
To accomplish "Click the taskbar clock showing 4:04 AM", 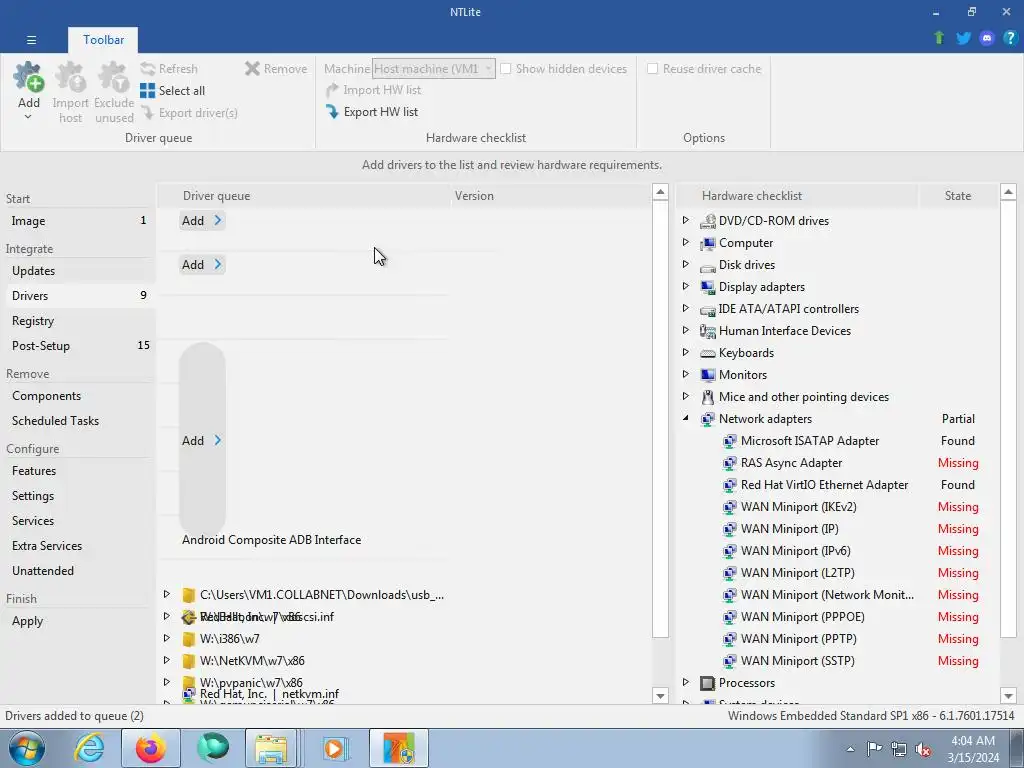I will point(973,749).
